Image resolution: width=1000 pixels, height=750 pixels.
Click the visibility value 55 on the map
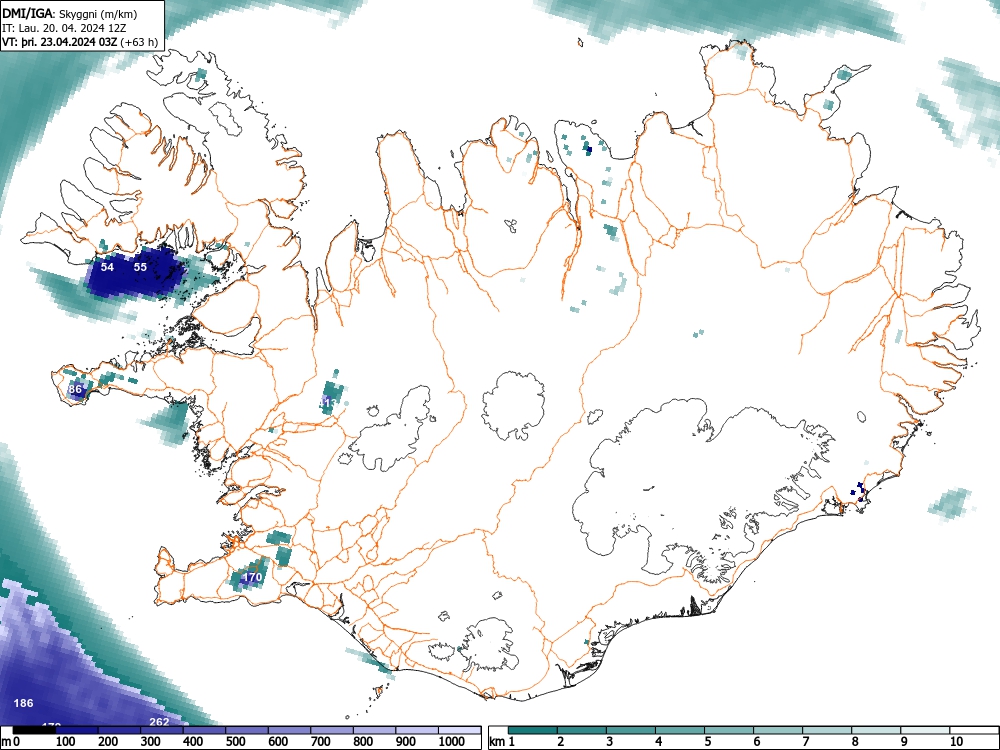(140, 267)
